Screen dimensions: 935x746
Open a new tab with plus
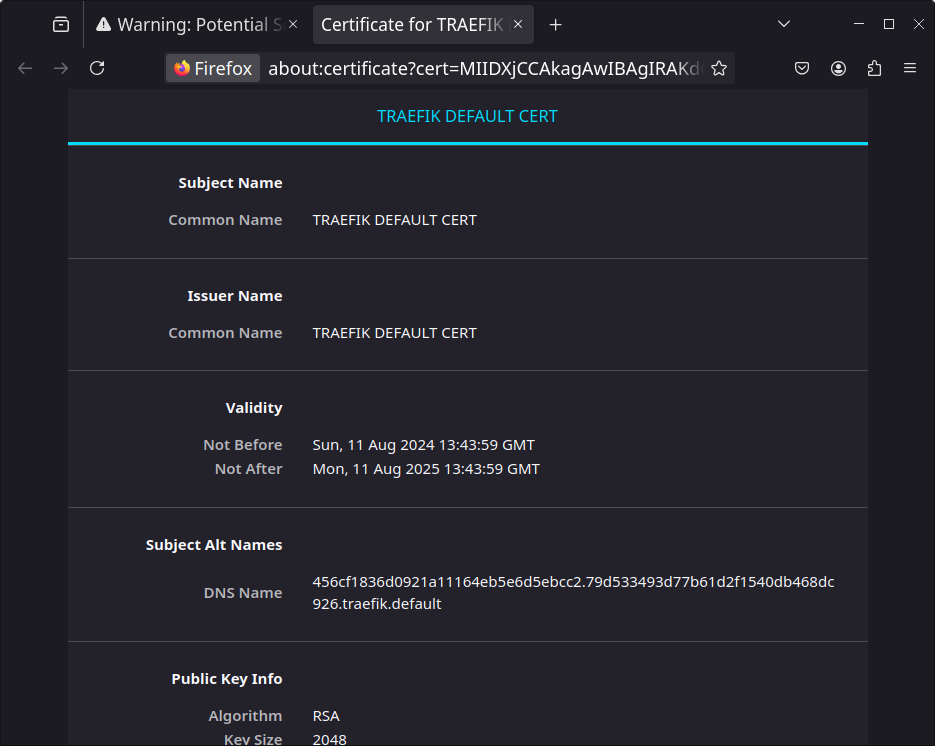coord(555,24)
